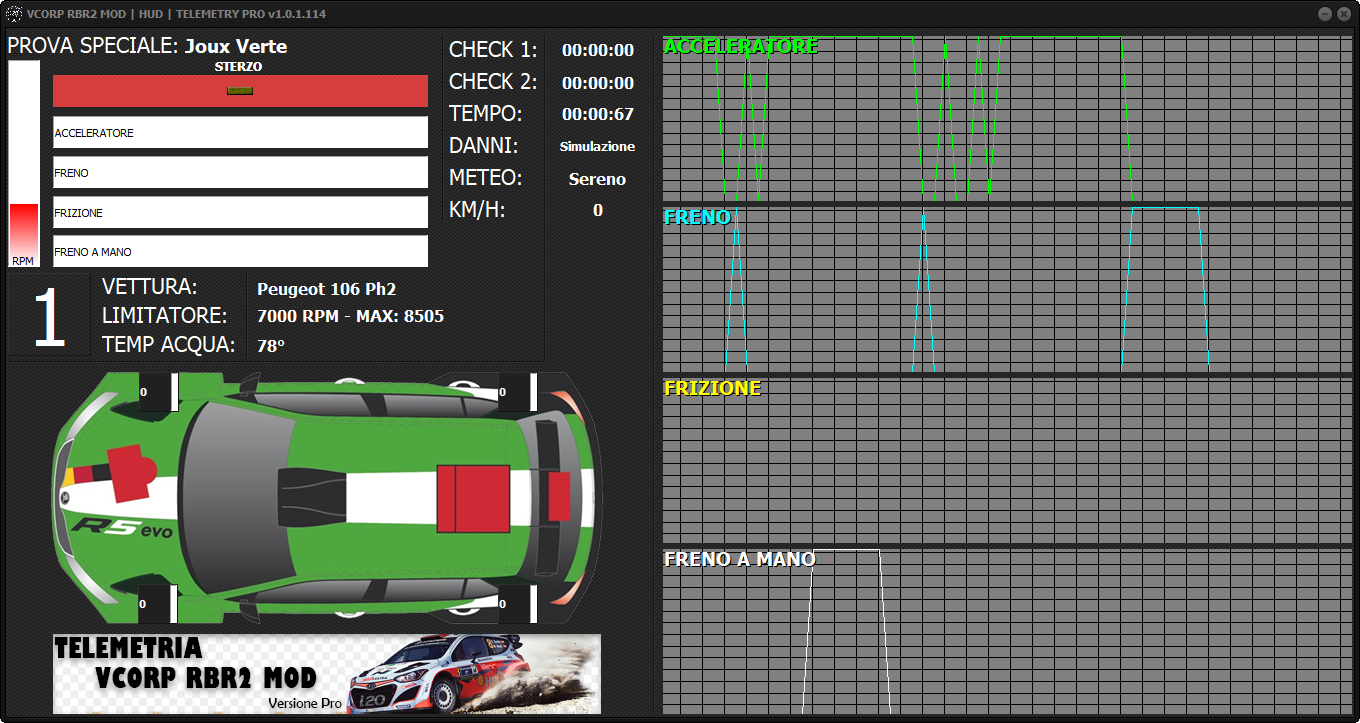The width and height of the screenshot is (1360, 723).
Task: Click the LIMITATORE label
Action: (165, 316)
